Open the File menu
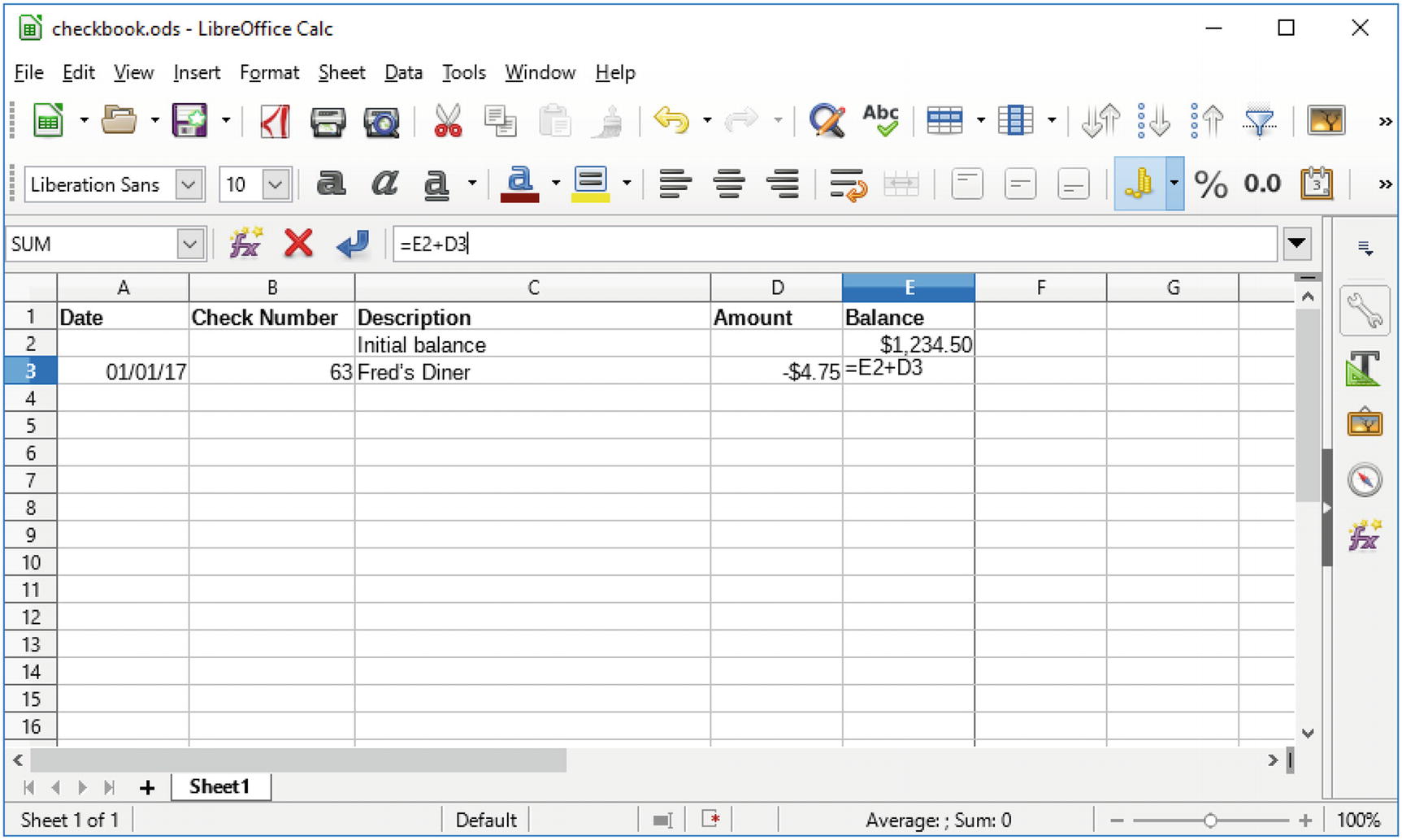The height and width of the screenshot is (840, 1402). pos(28,73)
